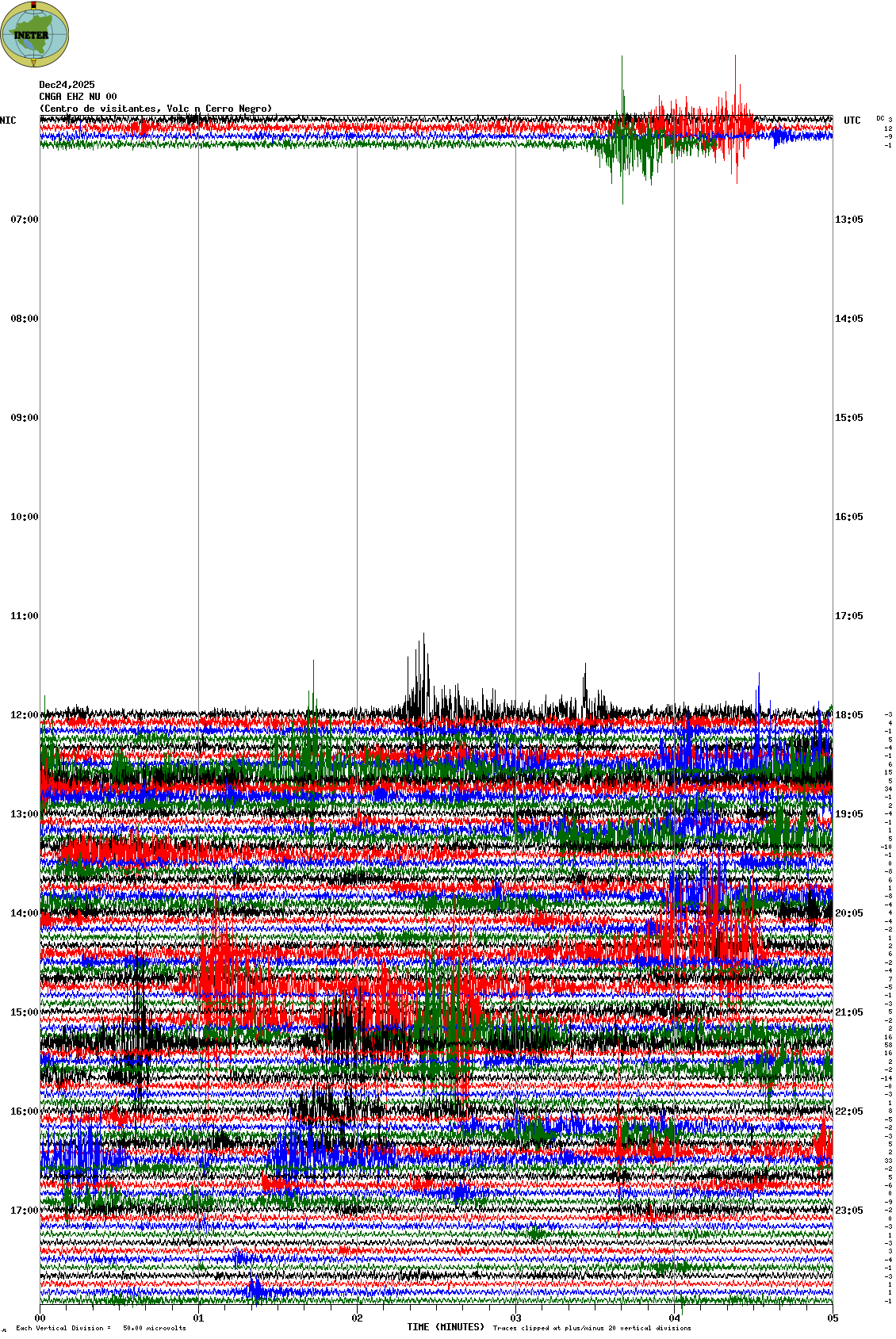This screenshot has height=1339, width=896.
Task: Click the 04 minute tick on x-axis
Action: click(x=675, y=1318)
